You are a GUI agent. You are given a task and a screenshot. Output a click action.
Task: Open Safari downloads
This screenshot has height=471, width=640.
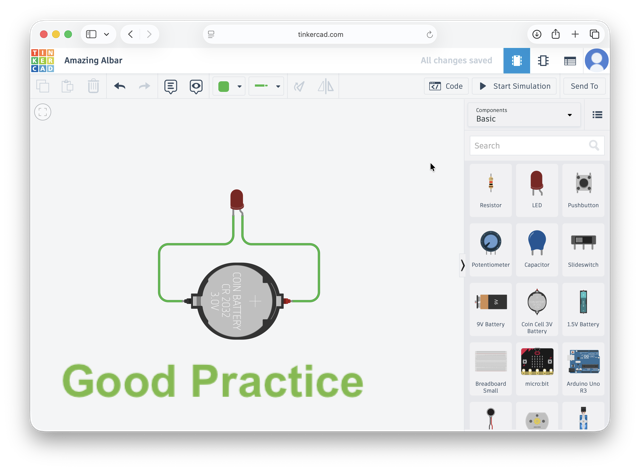537,34
